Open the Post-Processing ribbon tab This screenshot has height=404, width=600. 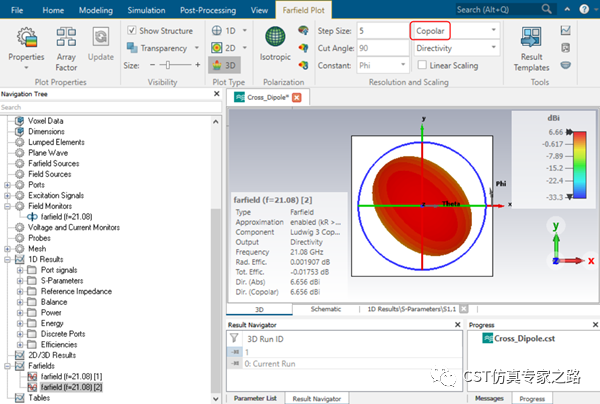click(x=210, y=9)
